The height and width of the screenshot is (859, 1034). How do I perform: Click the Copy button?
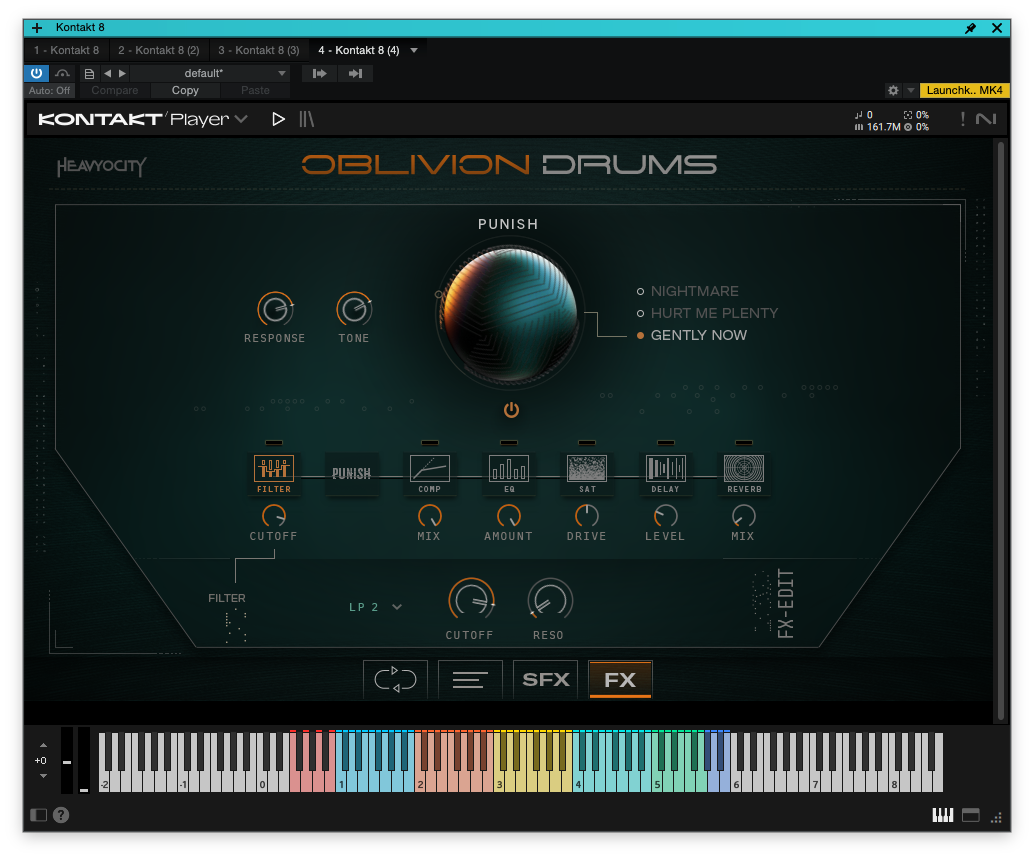coord(185,91)
